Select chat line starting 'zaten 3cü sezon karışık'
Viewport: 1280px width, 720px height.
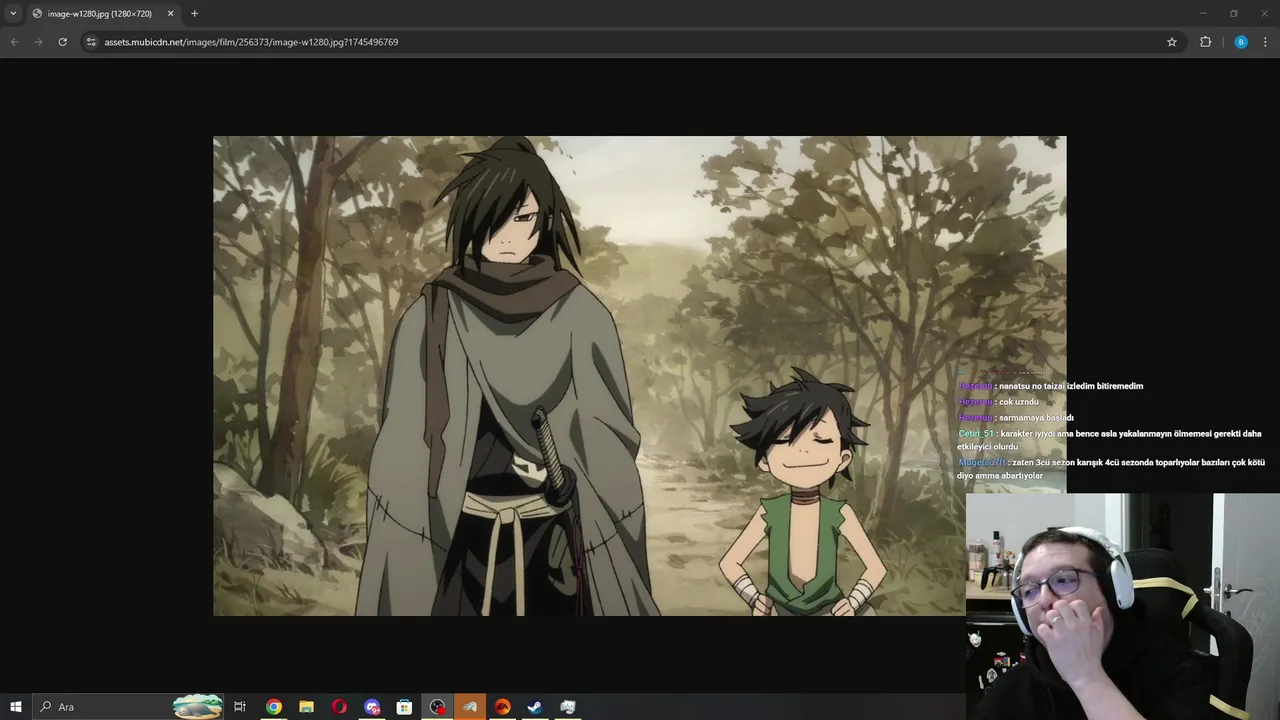pyautogui.click(x=1111, y=469)
